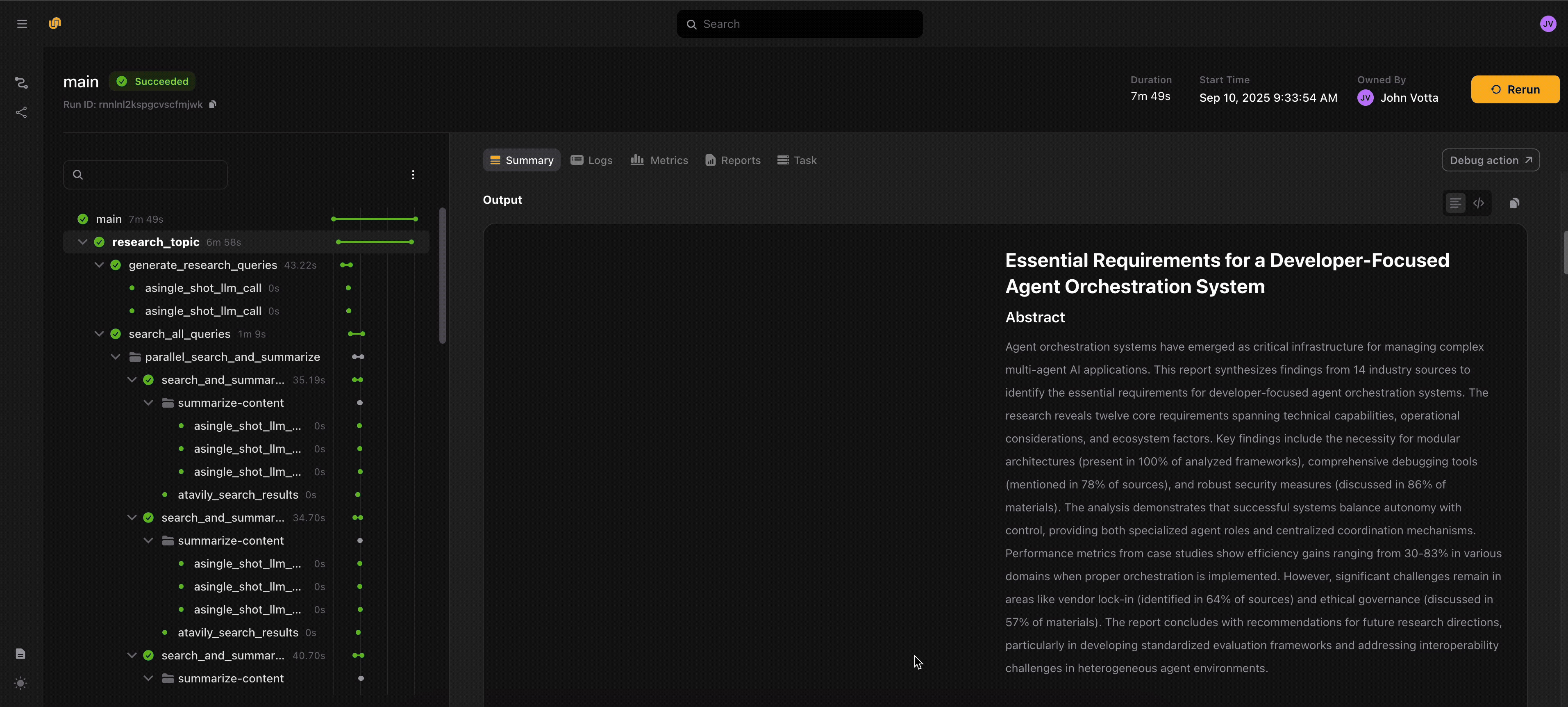Open the hamburger menu icon
Viewport: 1568px width, 707px height.
tap(22, 24)
